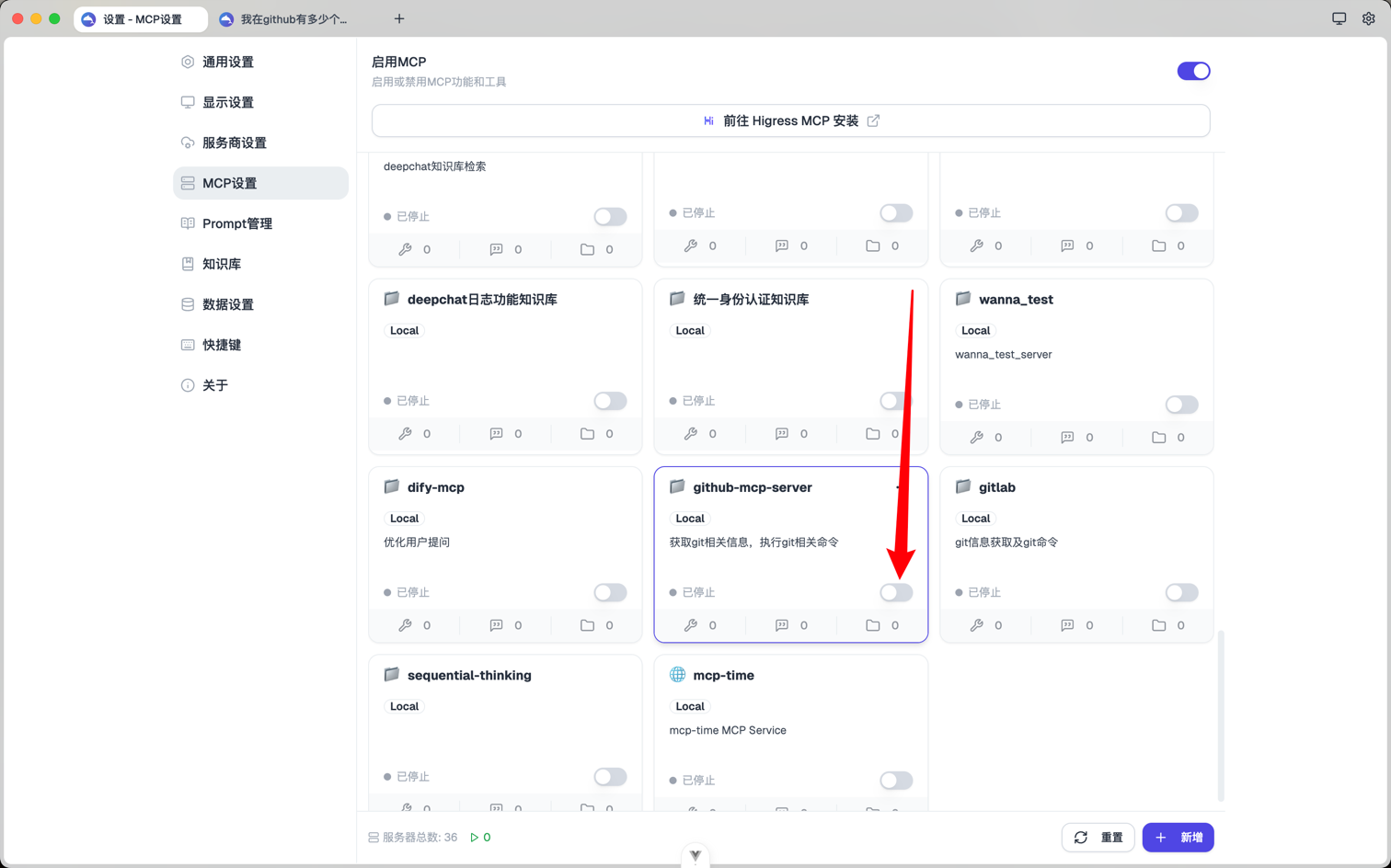Open 数据设置 in the sidebar

pos(260,304)
